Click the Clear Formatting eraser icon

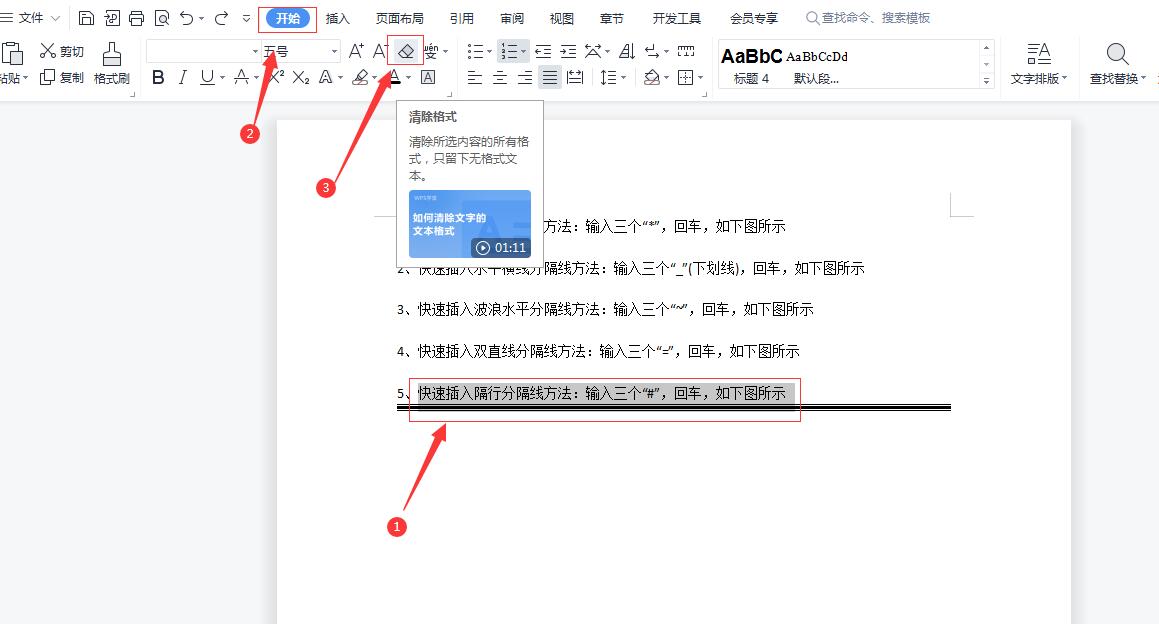[x=404, y=50]
